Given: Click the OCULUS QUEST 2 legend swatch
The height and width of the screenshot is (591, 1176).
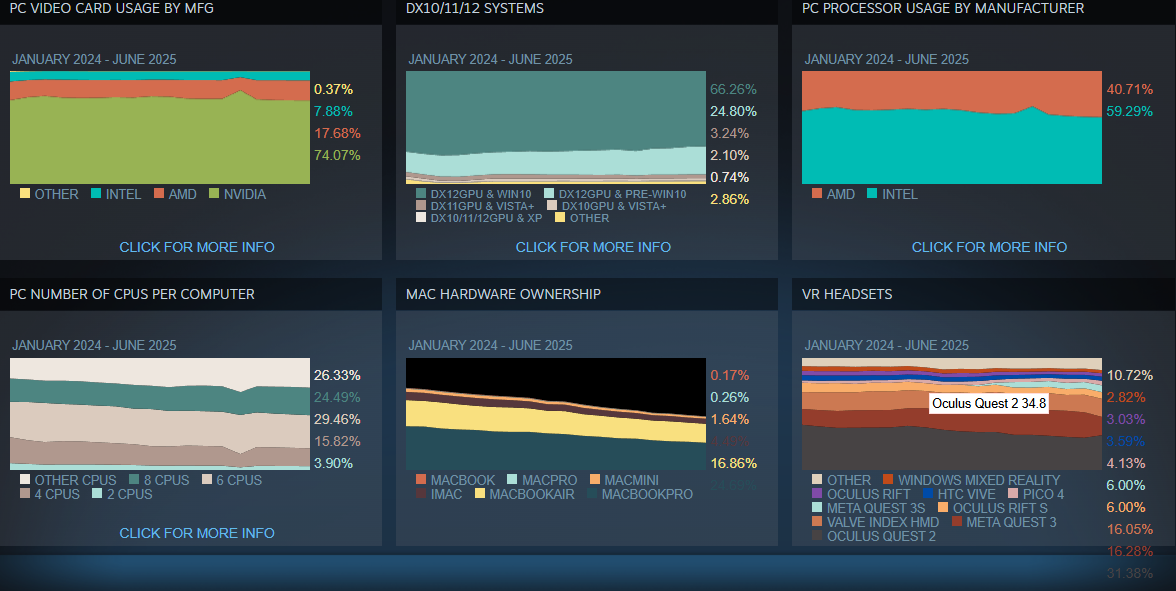Looking at the screenshot, I should tap(817, 536).
